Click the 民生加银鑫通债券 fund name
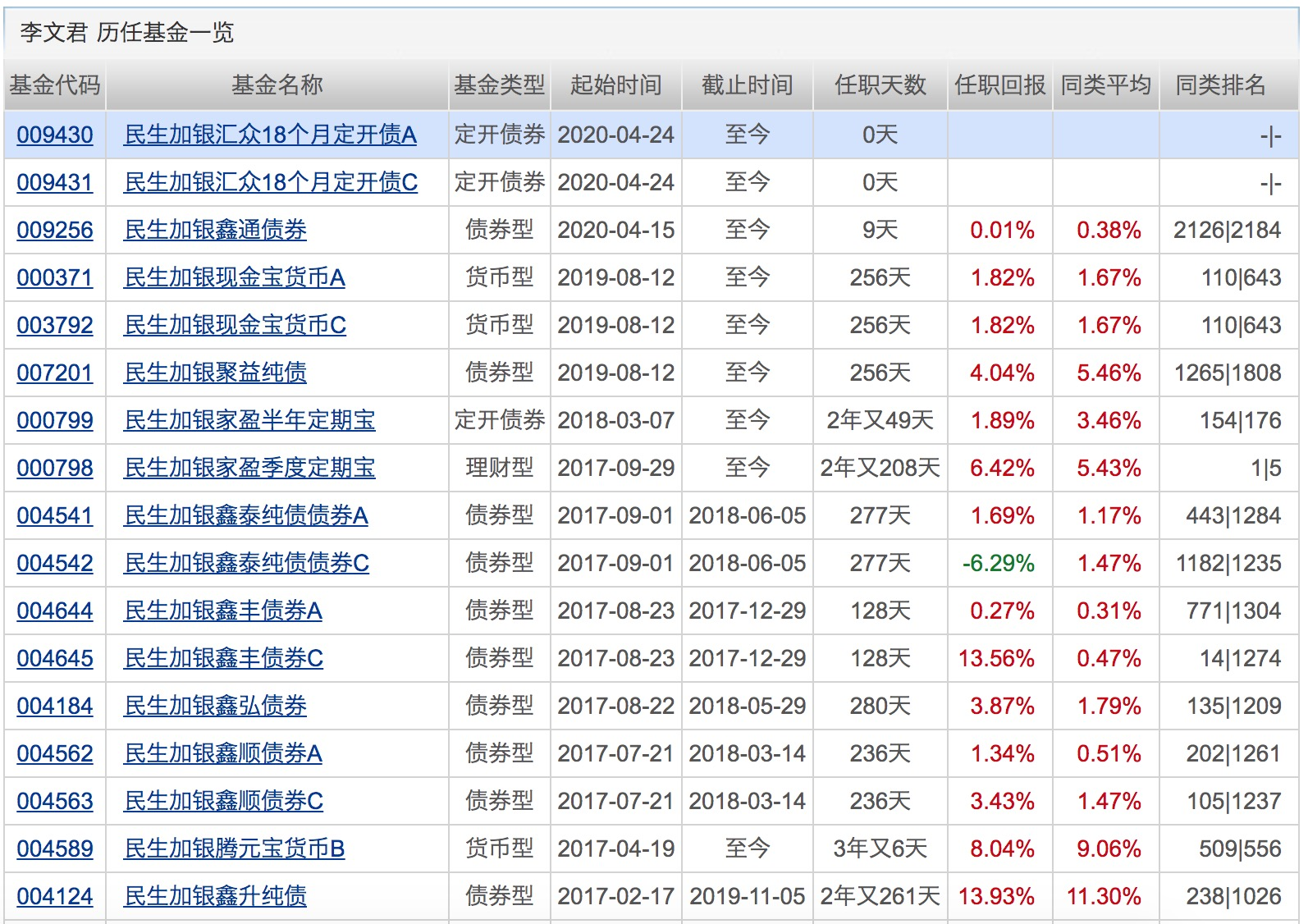The width and height of the screenshot is (1308, 924). [216, 230]
